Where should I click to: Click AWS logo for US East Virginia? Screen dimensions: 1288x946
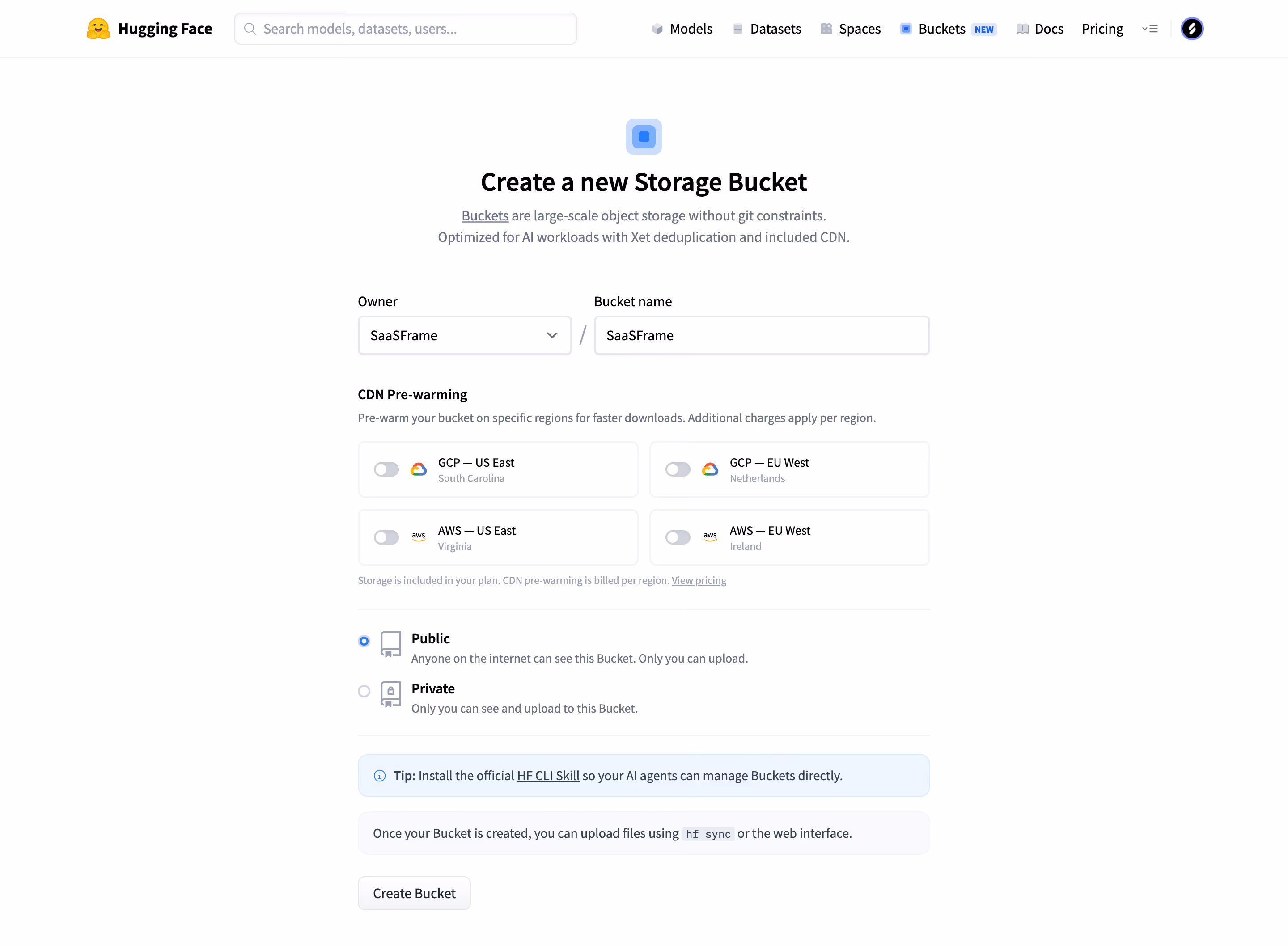(x=419, y=537)
